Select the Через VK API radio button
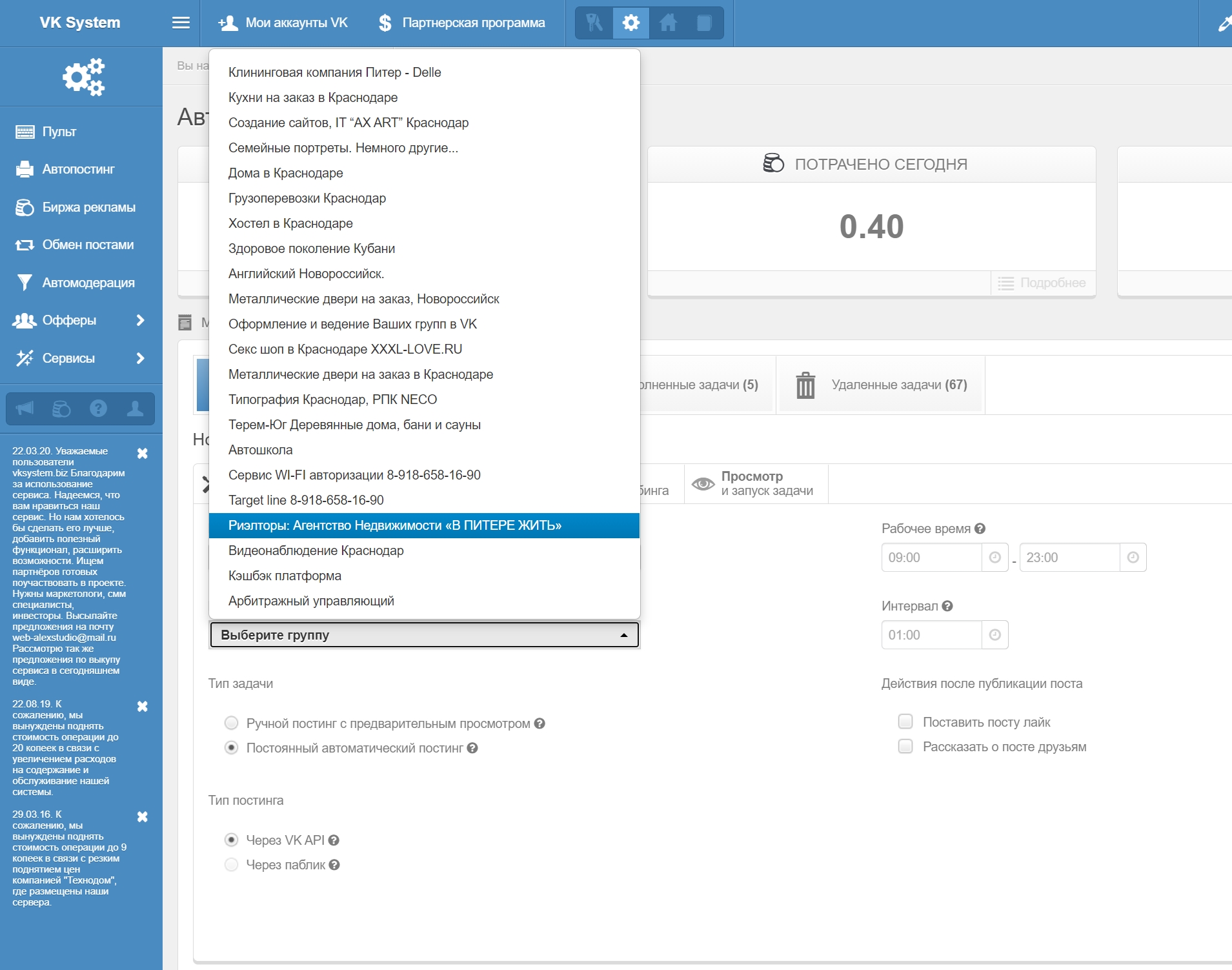Viewport: 1232px width, 970px height. (x=231, y=840)
